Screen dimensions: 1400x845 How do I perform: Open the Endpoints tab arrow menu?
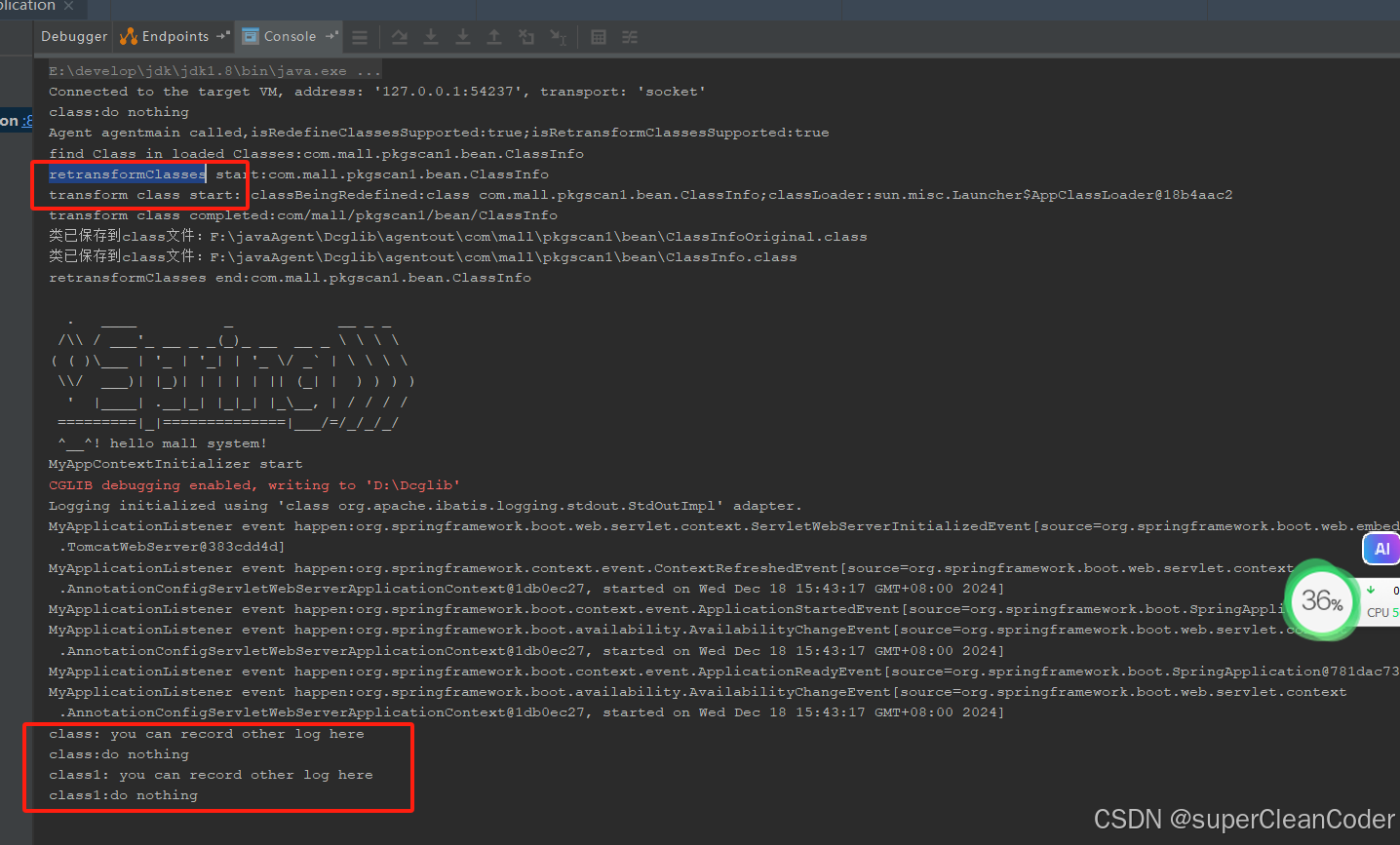tap(218, 34)
